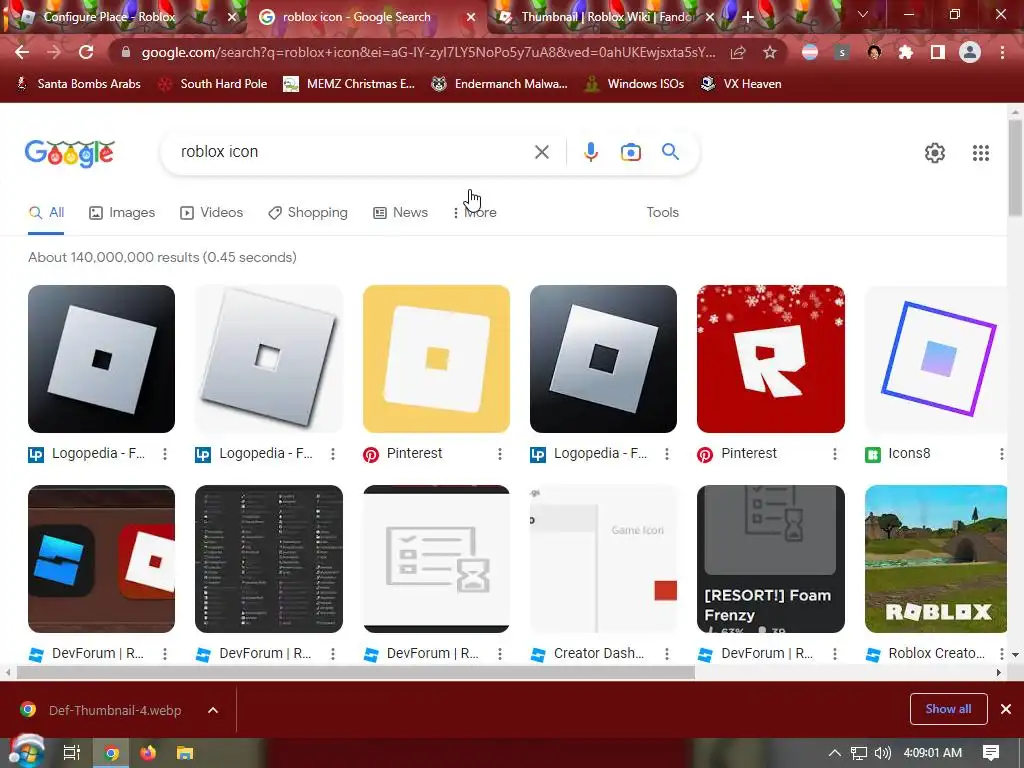Click the horizontal page scrollbar
Image resolution: width=1024 pixels, height=768 pixels.
tap(356, 672)
